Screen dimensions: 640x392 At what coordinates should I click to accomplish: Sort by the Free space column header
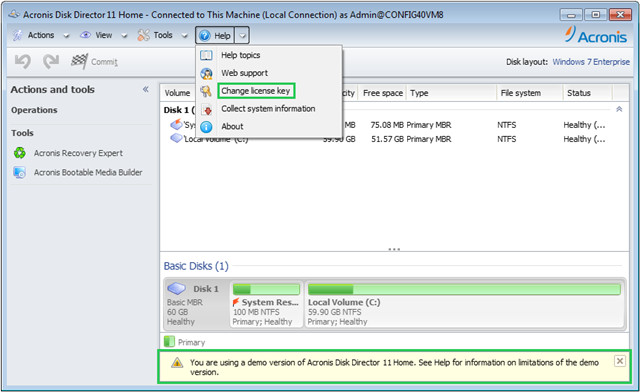[x=383, y=93]
